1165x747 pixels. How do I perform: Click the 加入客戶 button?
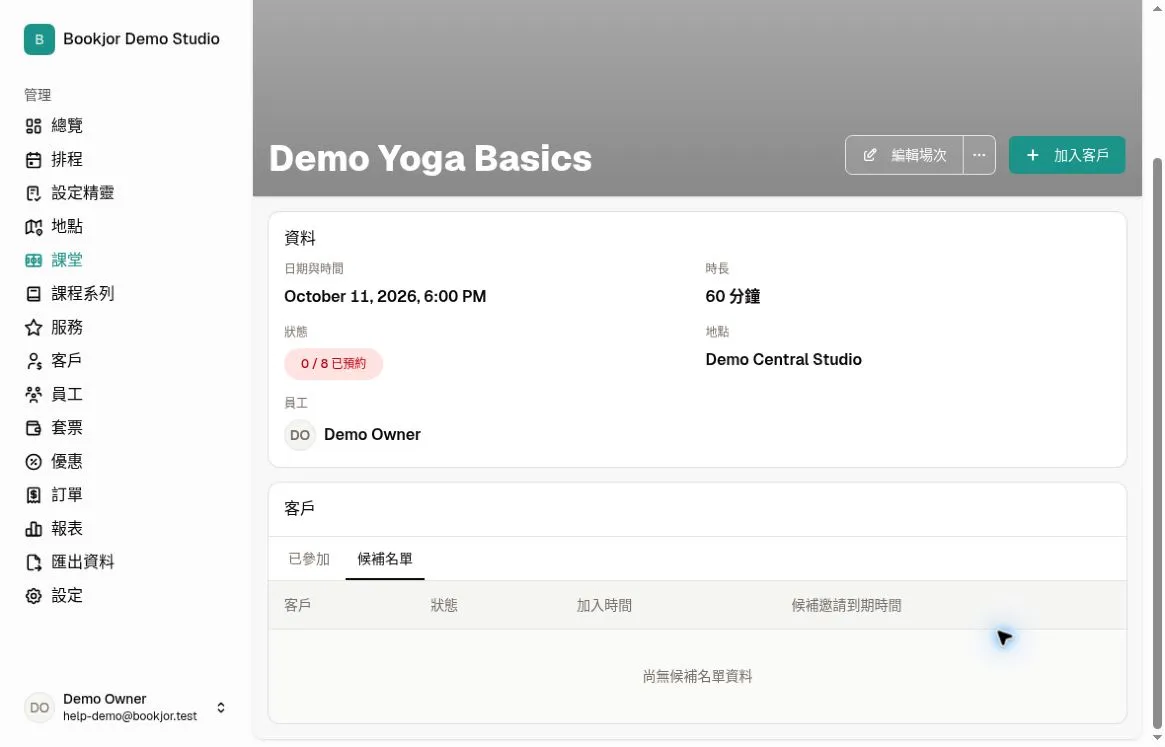point(1067,155)
